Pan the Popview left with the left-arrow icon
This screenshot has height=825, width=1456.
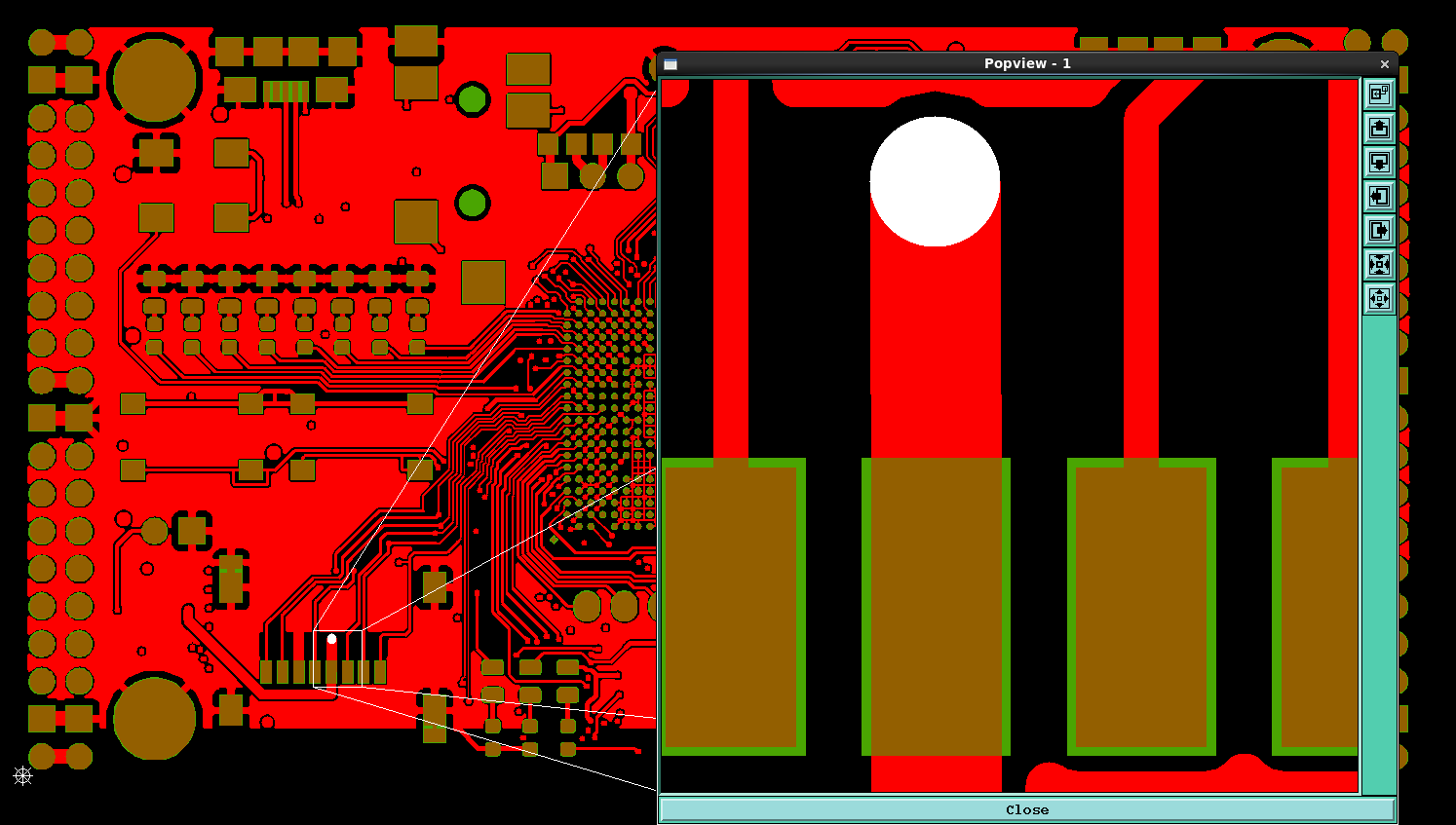click(x=1379, y=196)
